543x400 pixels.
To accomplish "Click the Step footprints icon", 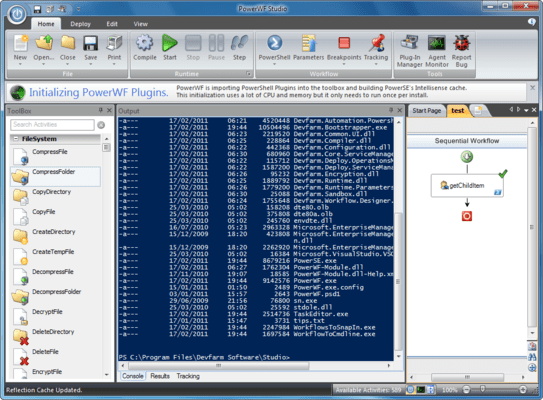I will click(x=239, y=43).
